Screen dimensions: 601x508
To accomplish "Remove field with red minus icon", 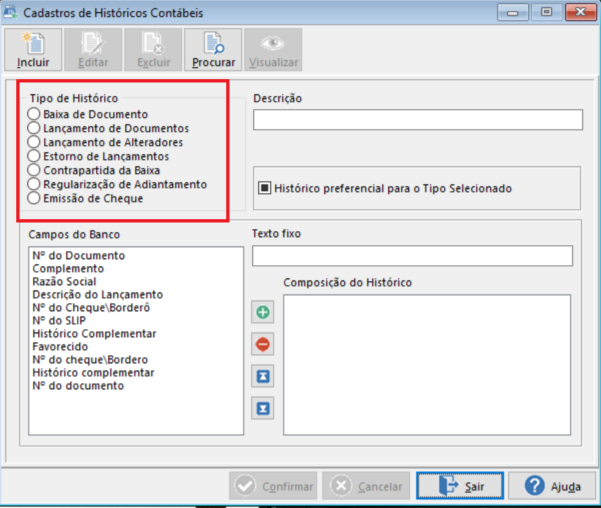I will 263,344.
